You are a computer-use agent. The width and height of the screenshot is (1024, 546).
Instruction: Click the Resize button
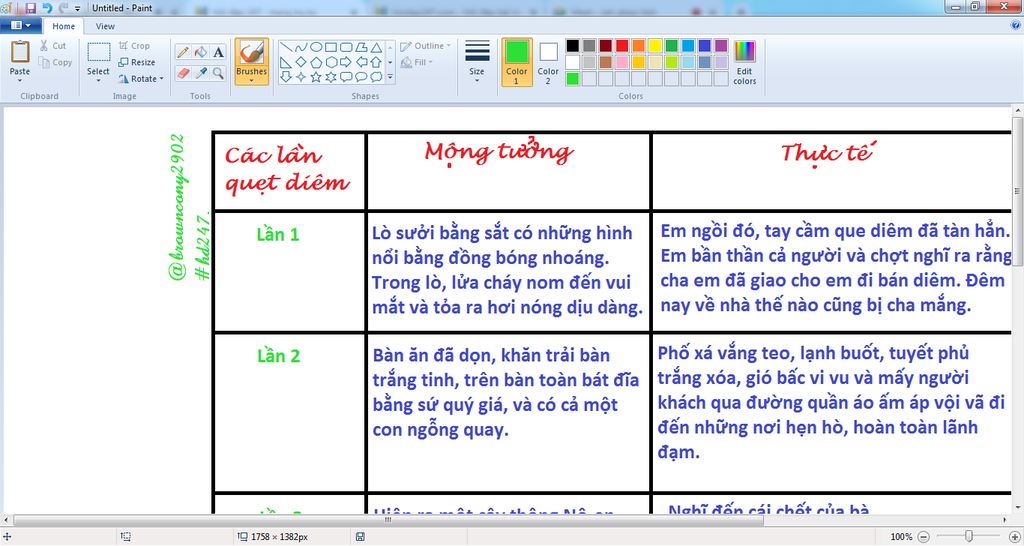tap(136, 63)
